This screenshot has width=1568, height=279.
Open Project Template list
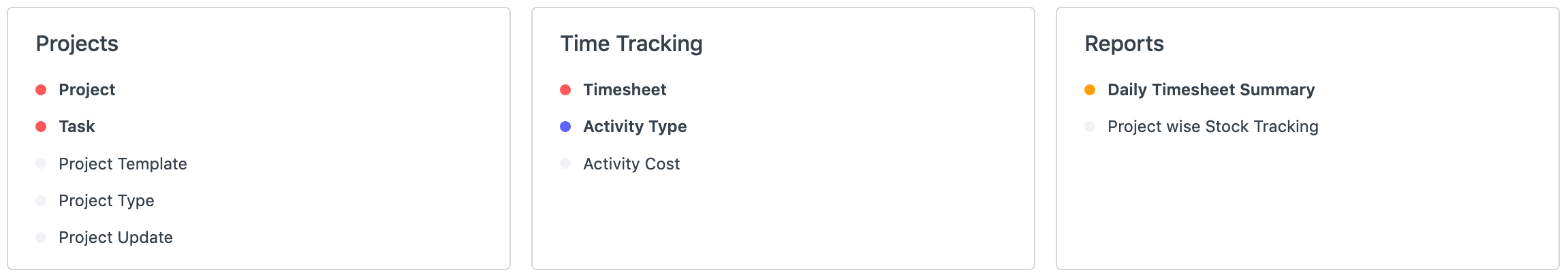123,164
